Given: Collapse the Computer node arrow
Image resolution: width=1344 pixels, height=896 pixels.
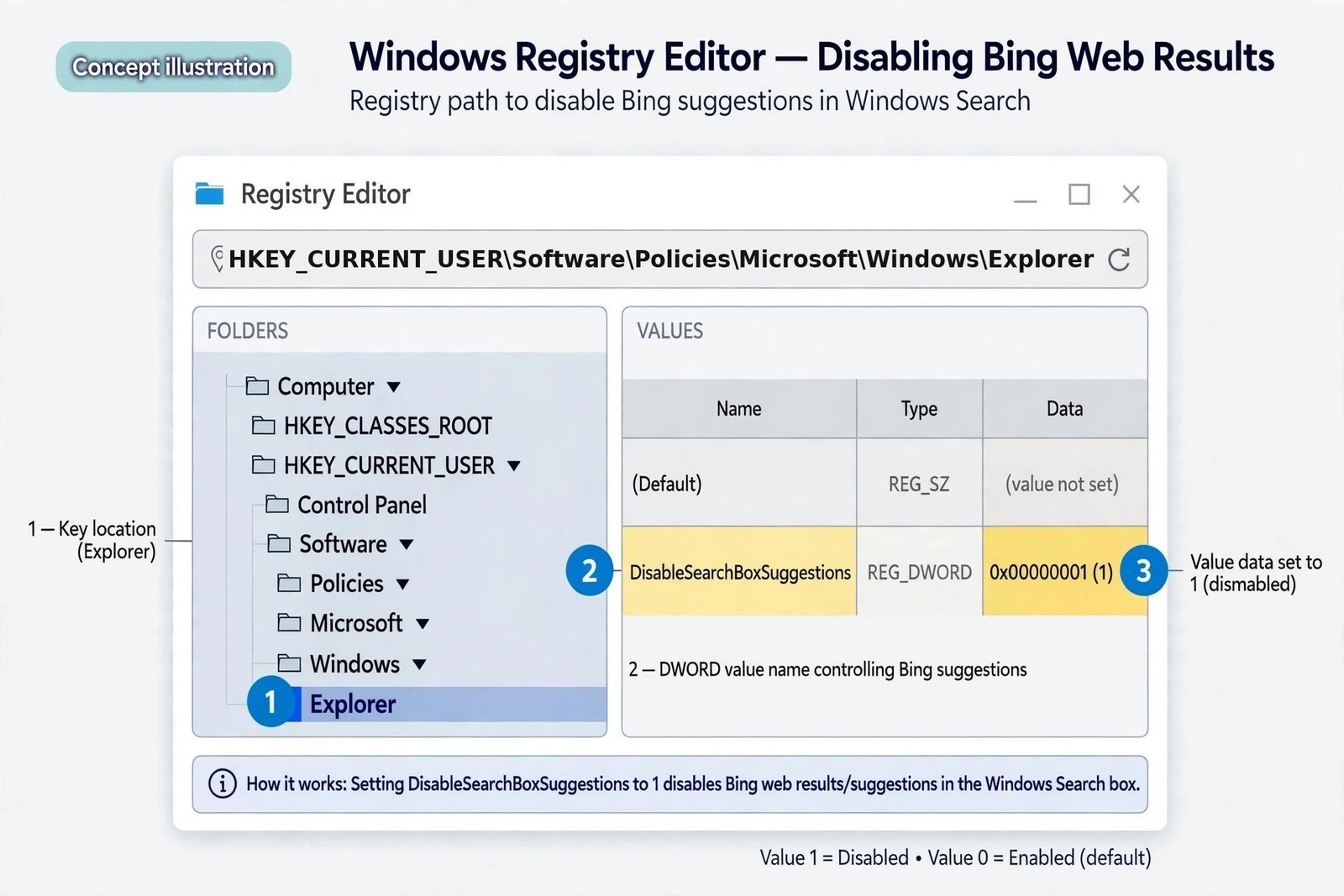Looking at the screenshot, I should 393,387.
